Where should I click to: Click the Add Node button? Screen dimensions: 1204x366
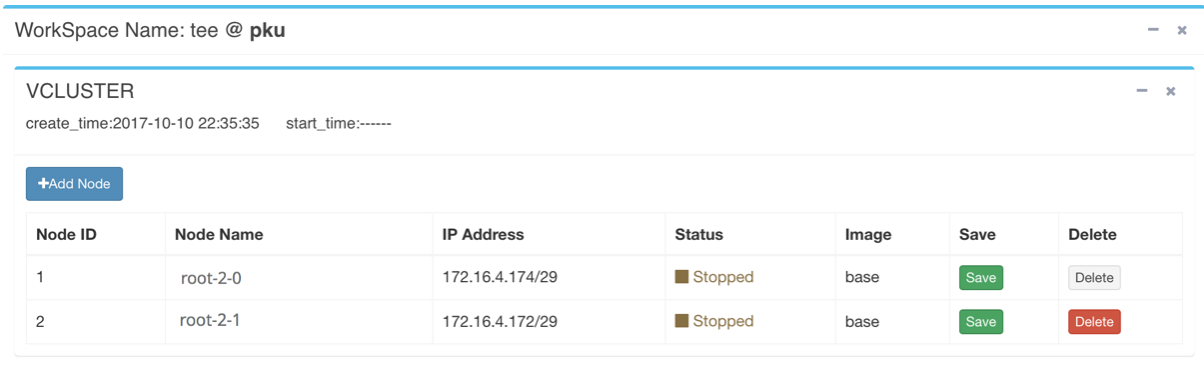74,184
